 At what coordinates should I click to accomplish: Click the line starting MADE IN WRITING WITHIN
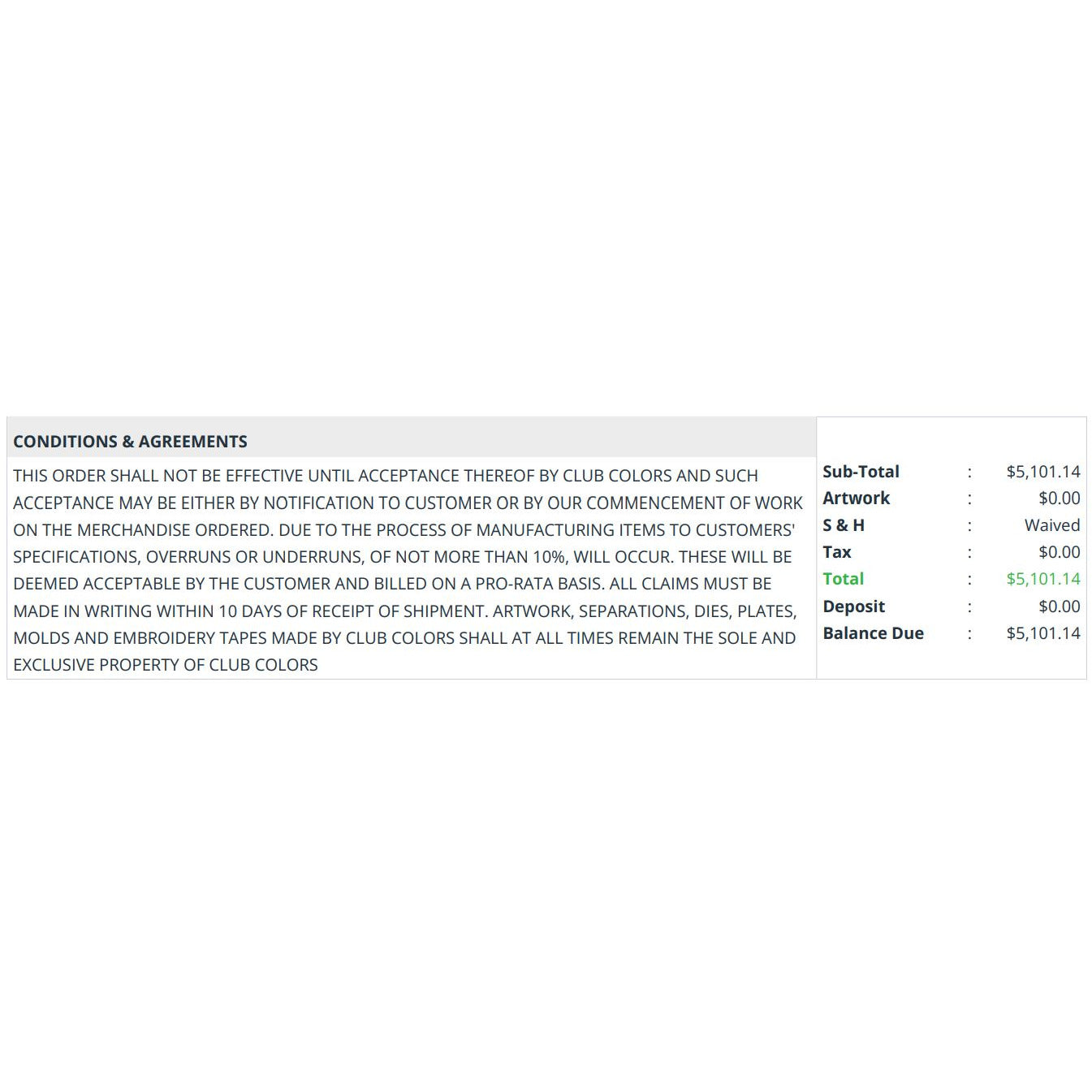coord(405,611)
